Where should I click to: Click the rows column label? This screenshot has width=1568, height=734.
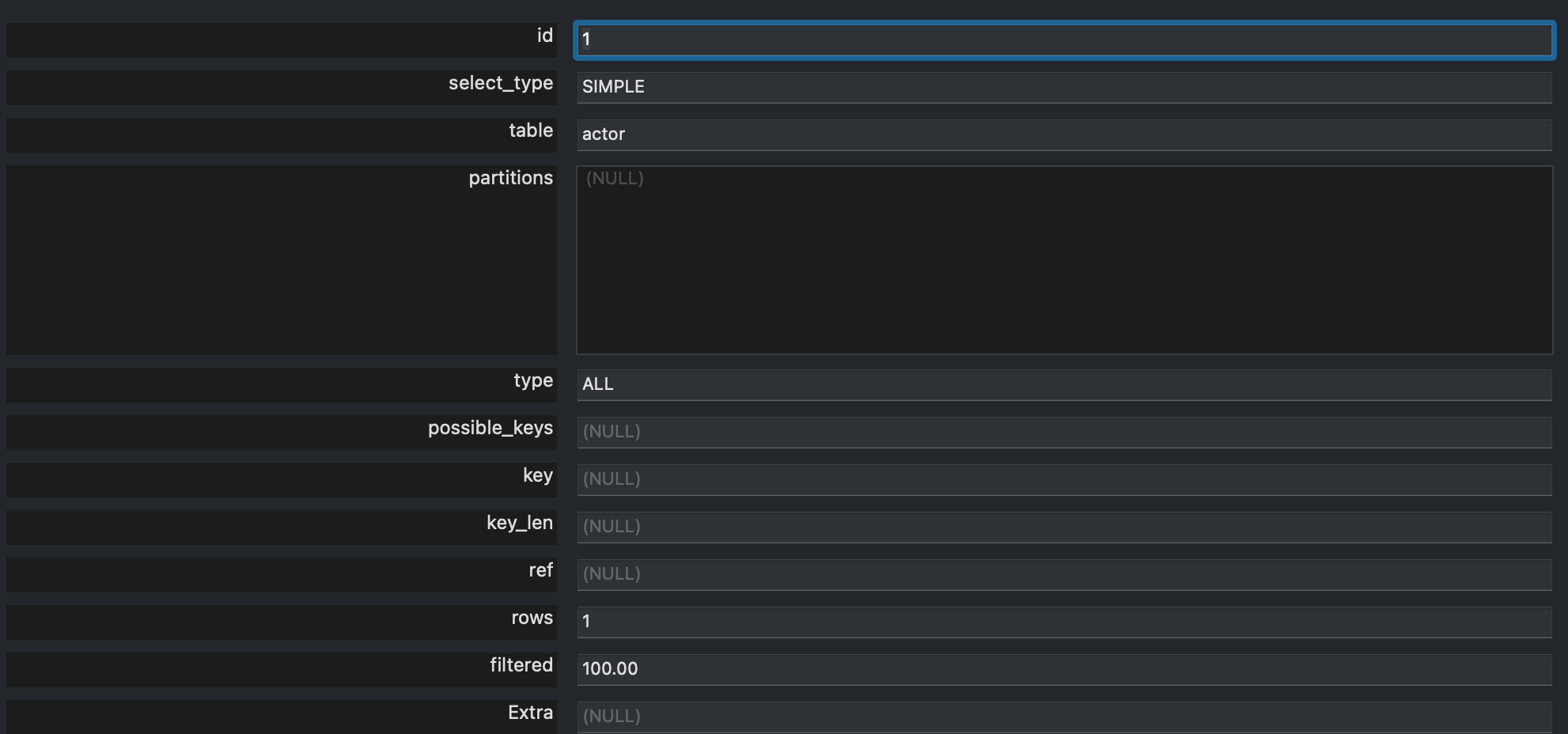(x=532, y=618)
